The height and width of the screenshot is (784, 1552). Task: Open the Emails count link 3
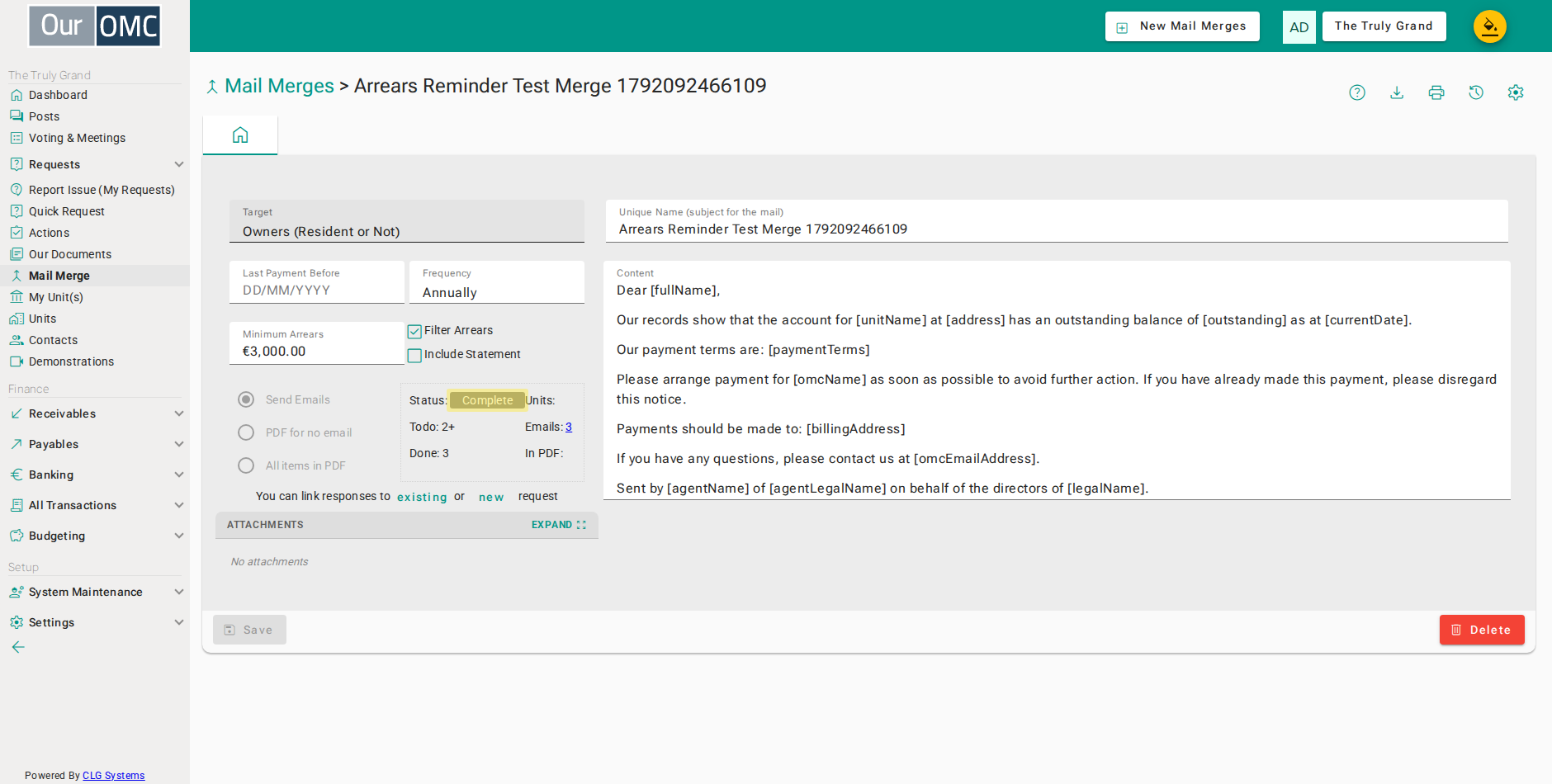point(569,427)
